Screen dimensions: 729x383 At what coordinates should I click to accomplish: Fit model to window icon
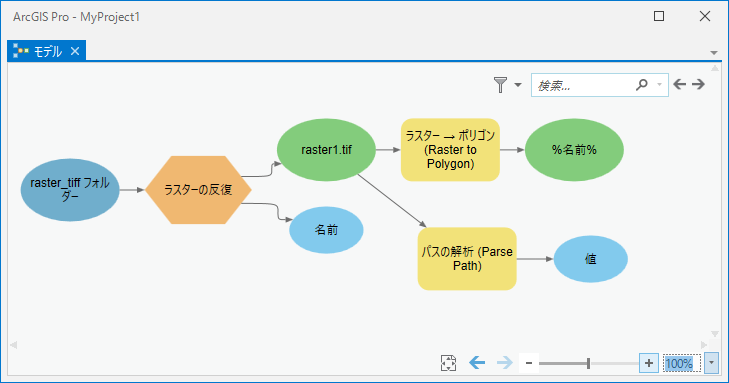coord(448,363)
